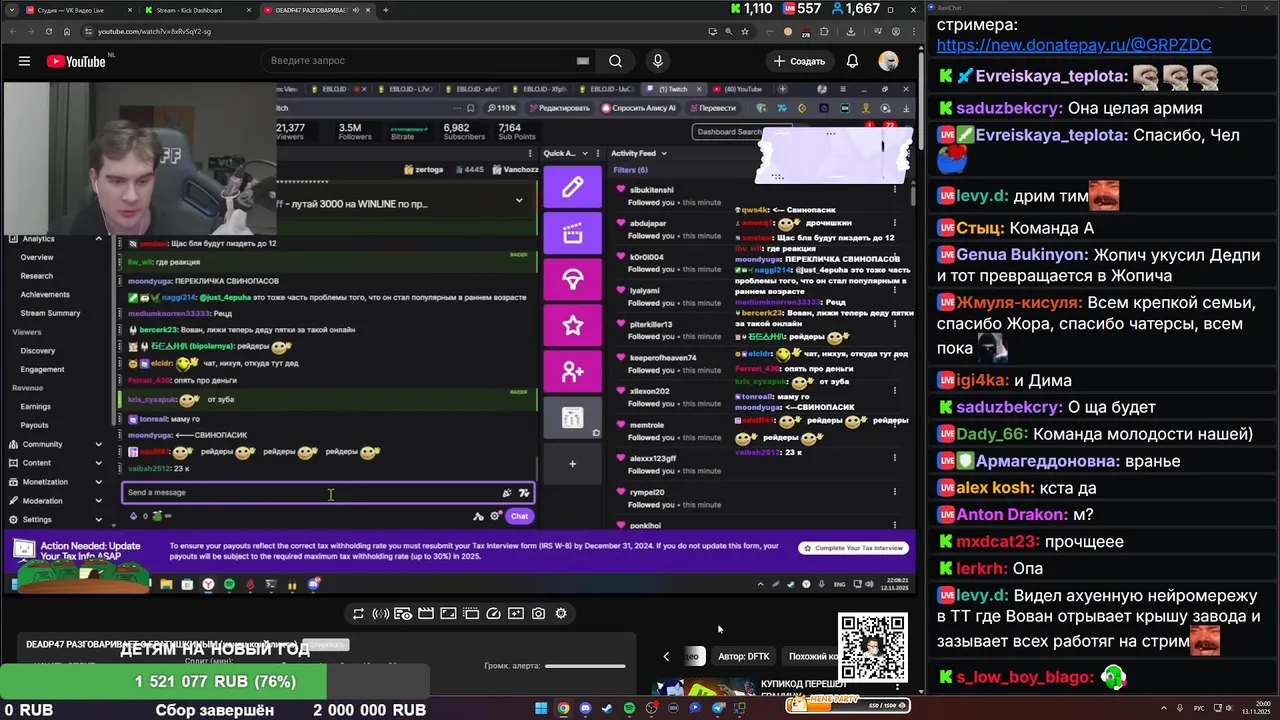Image resolution: width=1280 pixels, height=720 pixels.
Task: Open Chrome from Windows taskbar
Action: pos(563,708)
